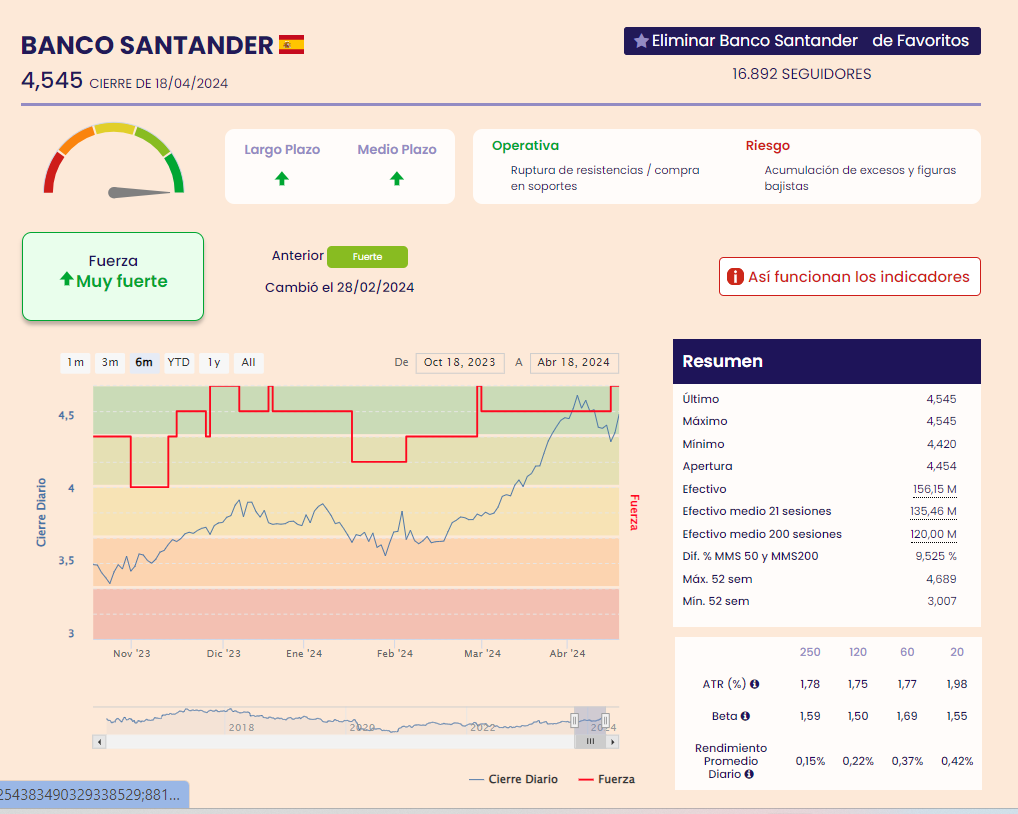Click the strength gauge meter
This screenshot has height=814, width=1018.
click(x=114, y=159)
